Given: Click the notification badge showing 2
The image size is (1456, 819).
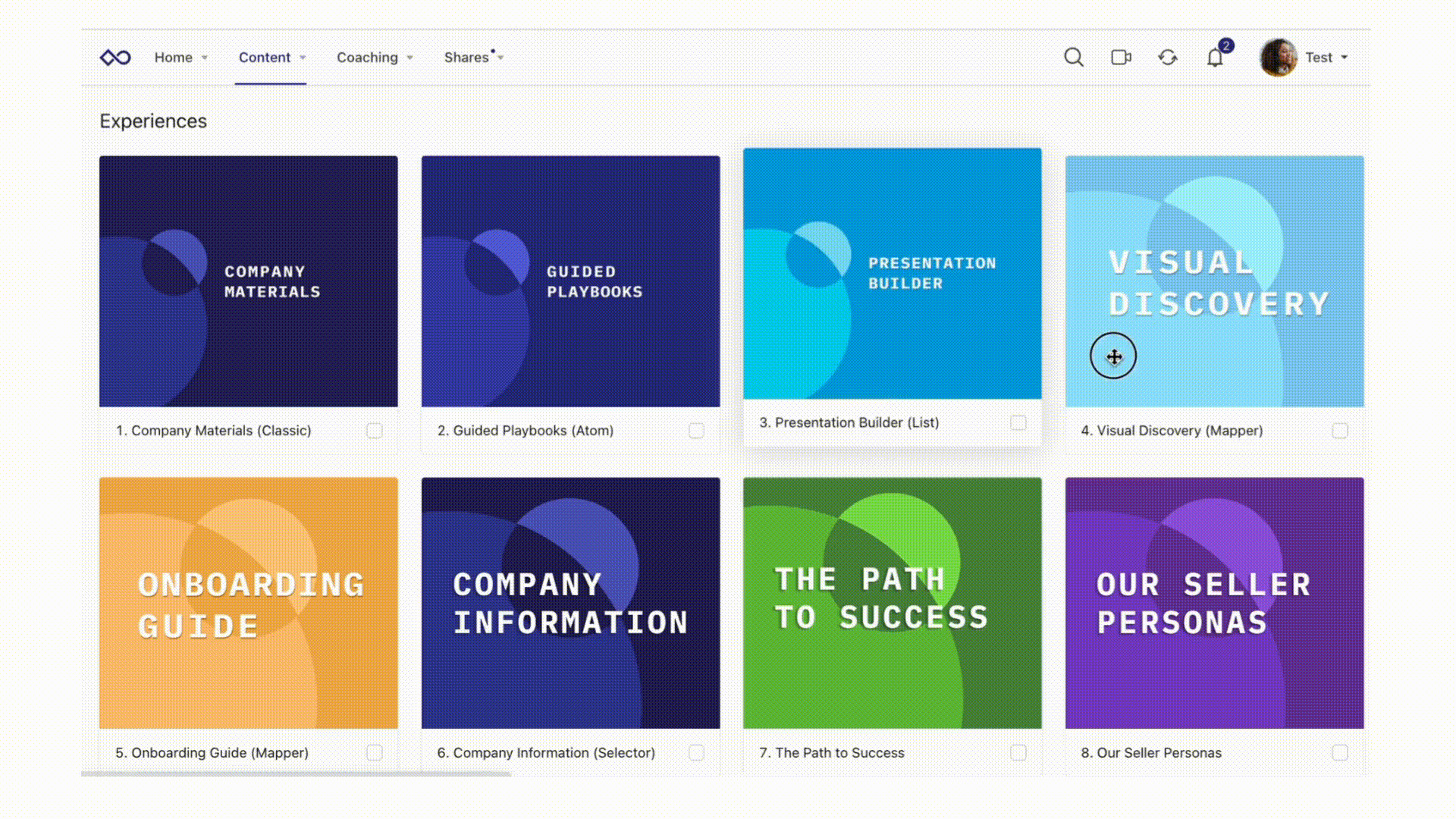Looking at the screenshot, I should (x=1226, y=46).
